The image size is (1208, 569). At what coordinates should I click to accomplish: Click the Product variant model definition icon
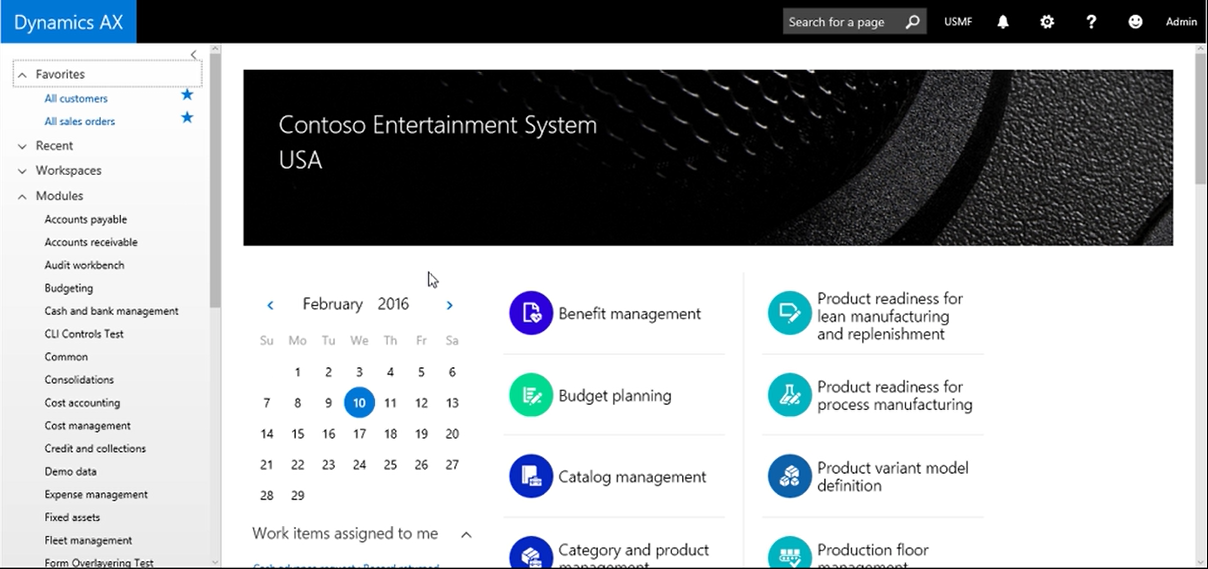(x=789, y=476)
